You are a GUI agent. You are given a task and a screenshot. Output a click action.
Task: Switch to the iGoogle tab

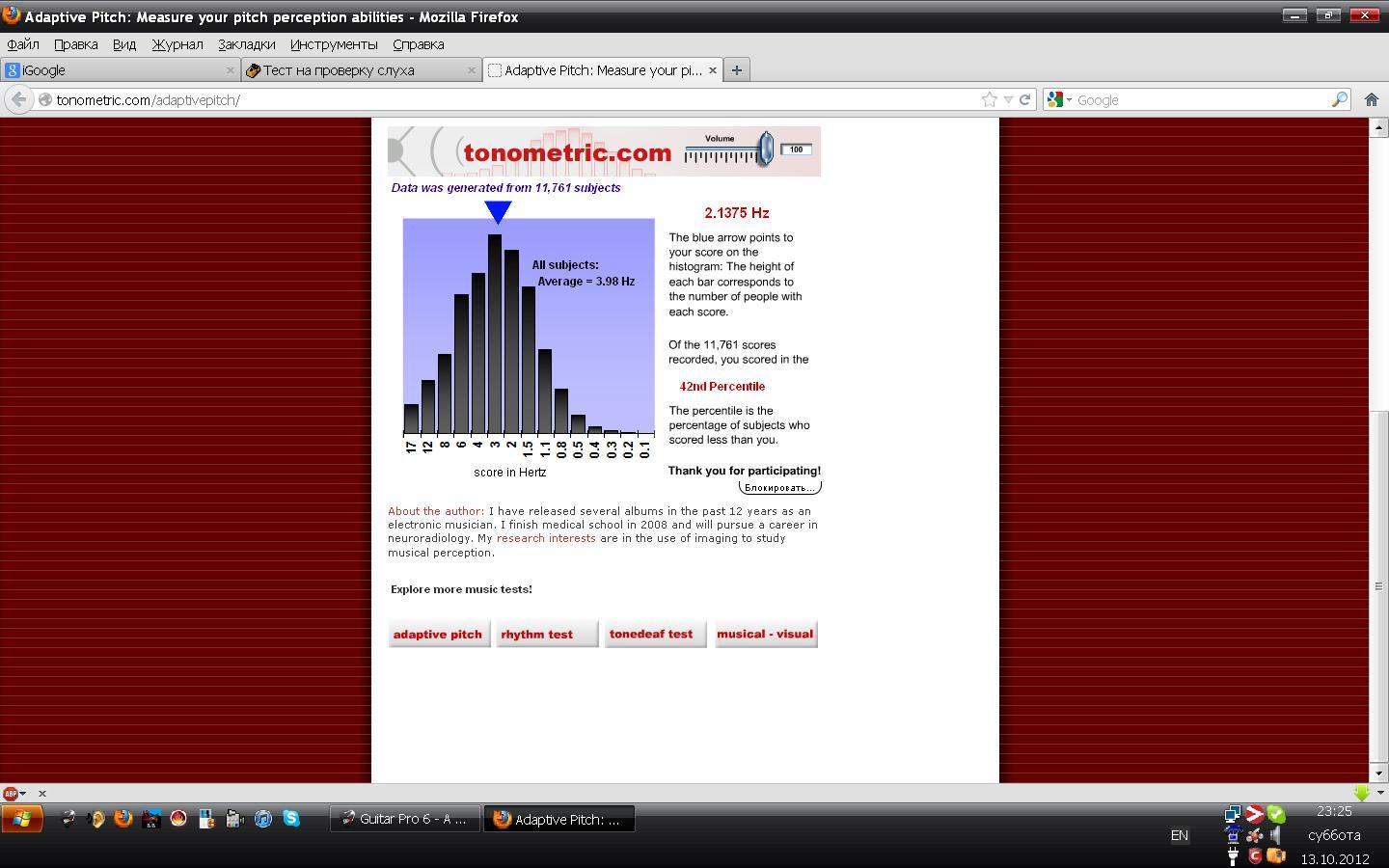point(120,69)
